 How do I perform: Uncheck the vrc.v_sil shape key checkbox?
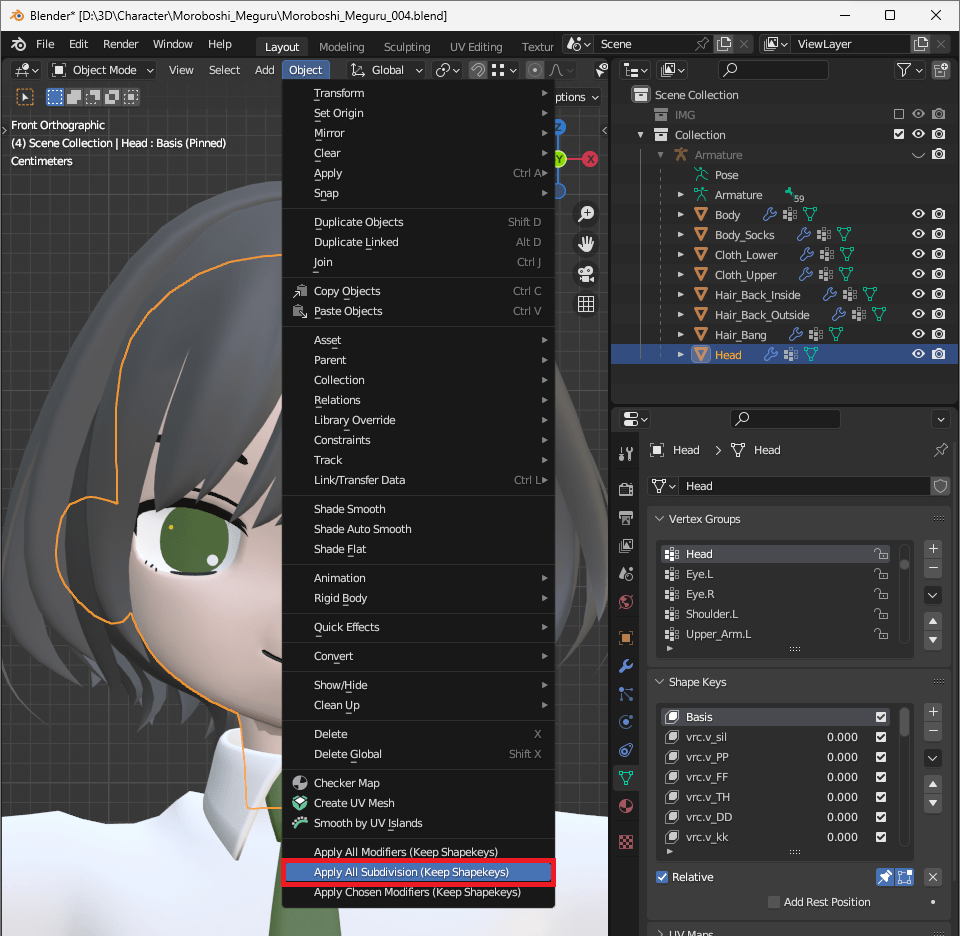[880, 737]
